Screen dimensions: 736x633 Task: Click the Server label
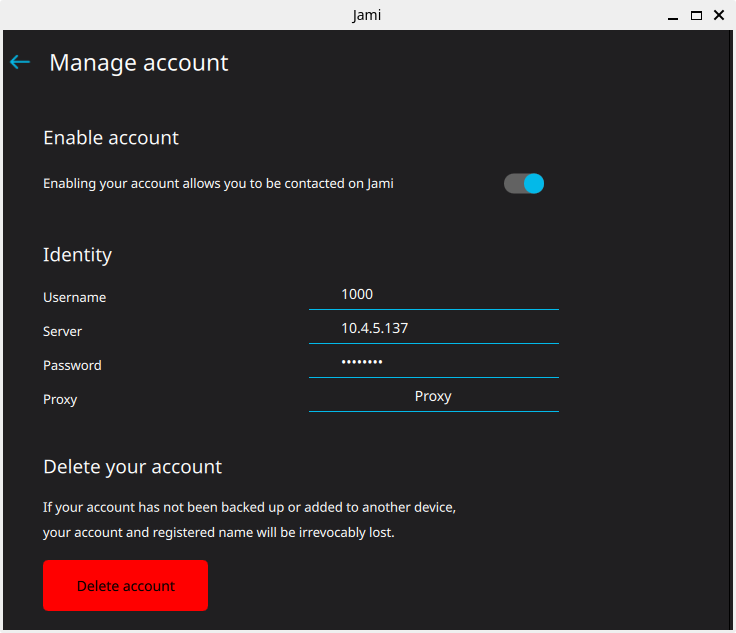pos(62,331)
